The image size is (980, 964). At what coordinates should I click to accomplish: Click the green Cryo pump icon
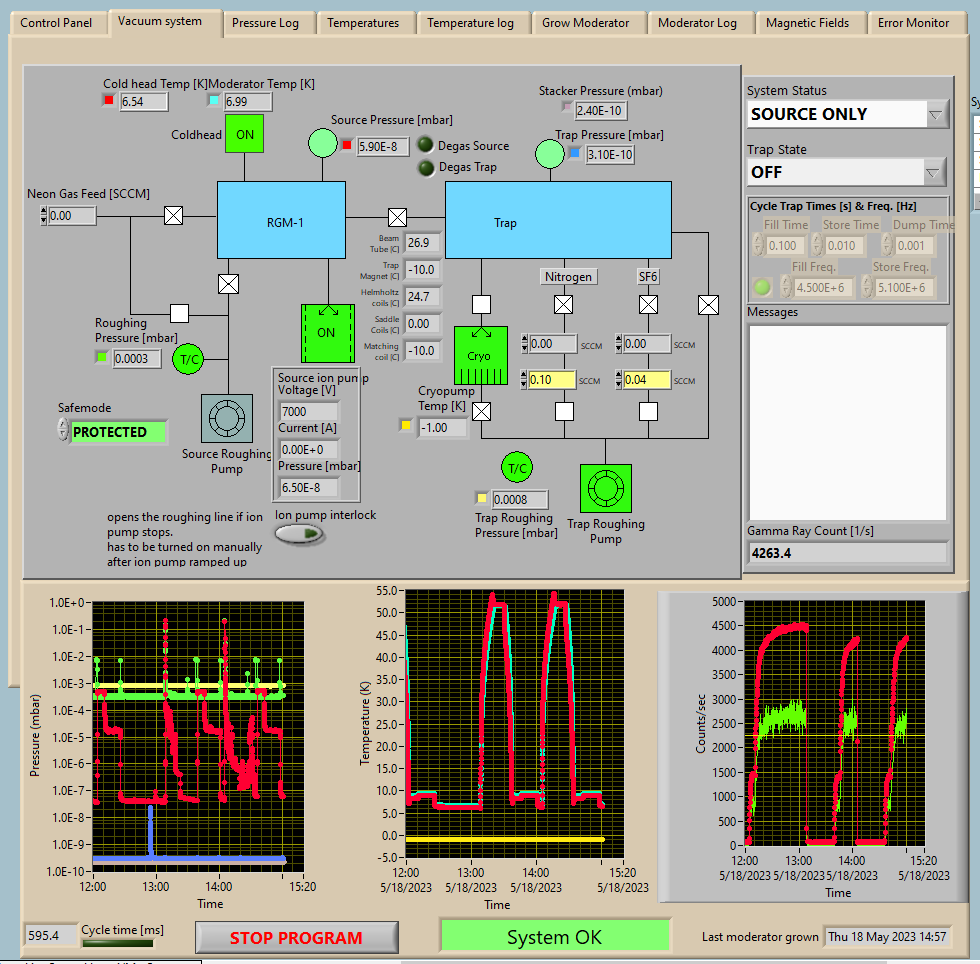480,356
